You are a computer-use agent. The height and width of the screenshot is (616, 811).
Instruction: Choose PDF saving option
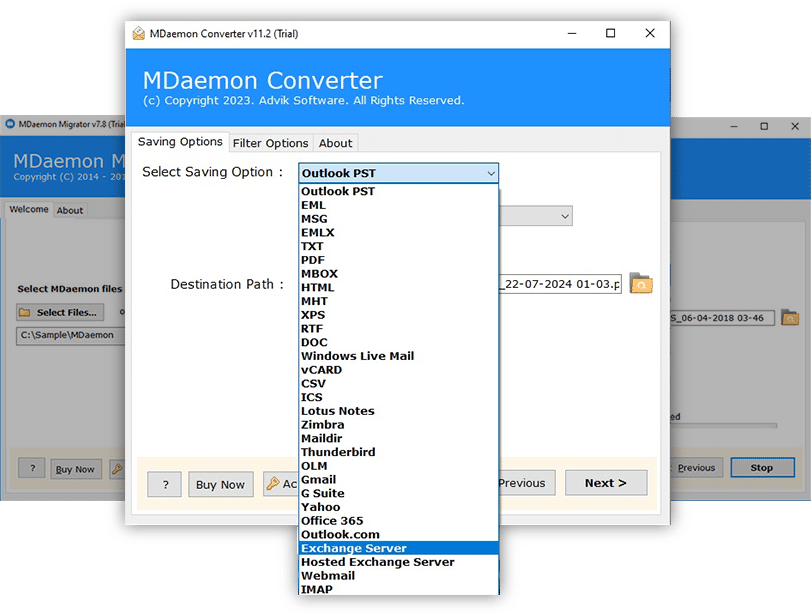398,260
